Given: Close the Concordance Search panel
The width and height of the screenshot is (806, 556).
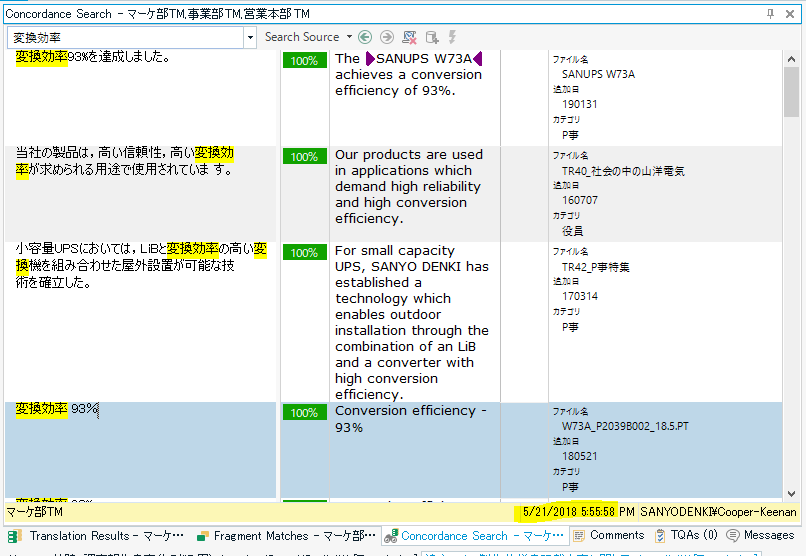Looking at the screenshot, I should (x=790, y=14).
